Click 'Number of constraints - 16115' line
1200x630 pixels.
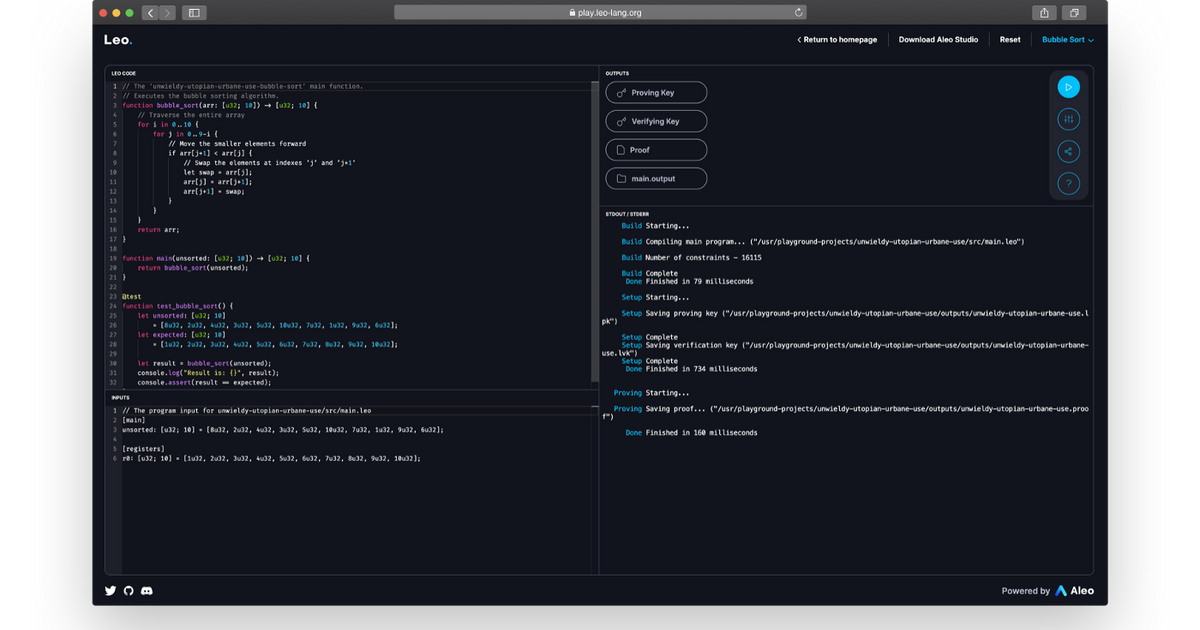[691, 258]
